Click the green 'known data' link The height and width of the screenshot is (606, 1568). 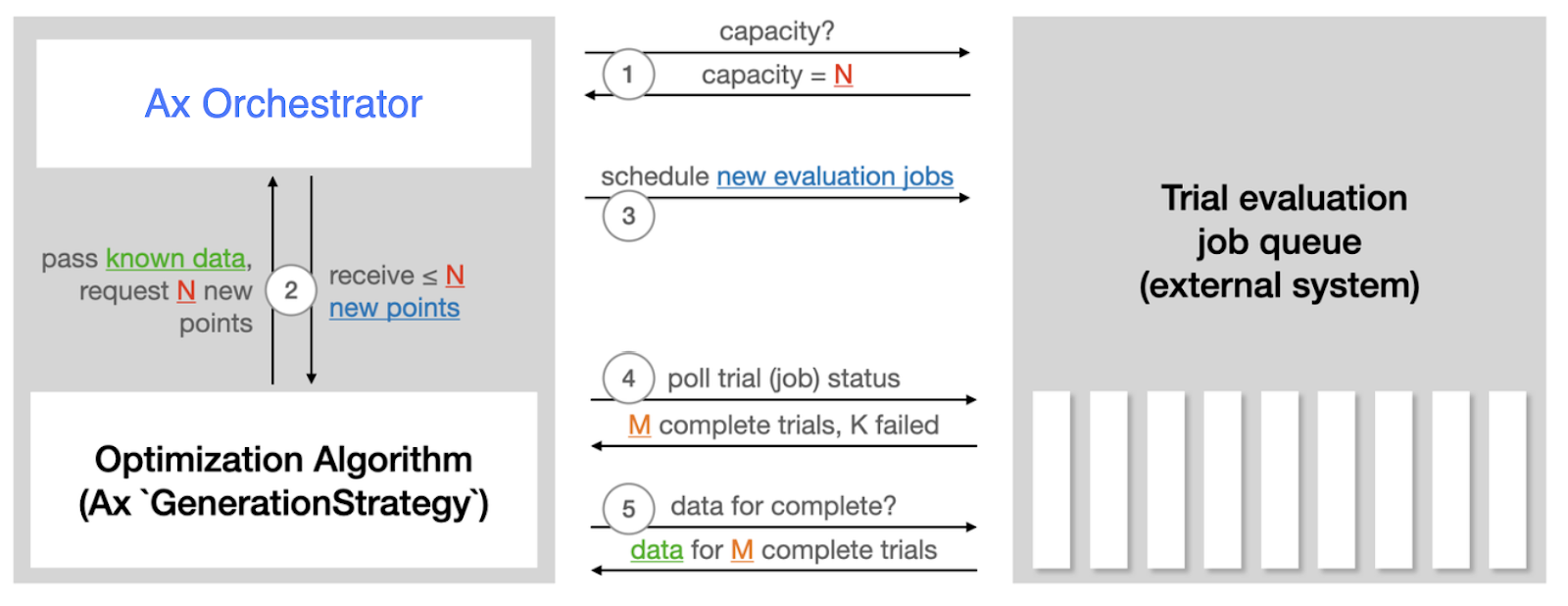pos(175,258)
